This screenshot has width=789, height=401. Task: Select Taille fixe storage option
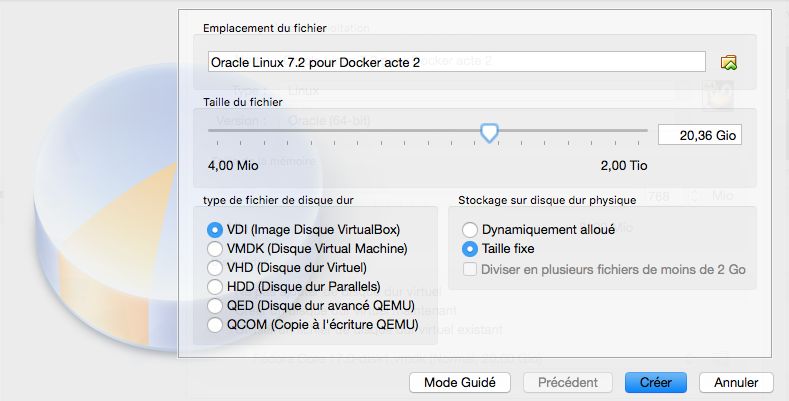470,249
